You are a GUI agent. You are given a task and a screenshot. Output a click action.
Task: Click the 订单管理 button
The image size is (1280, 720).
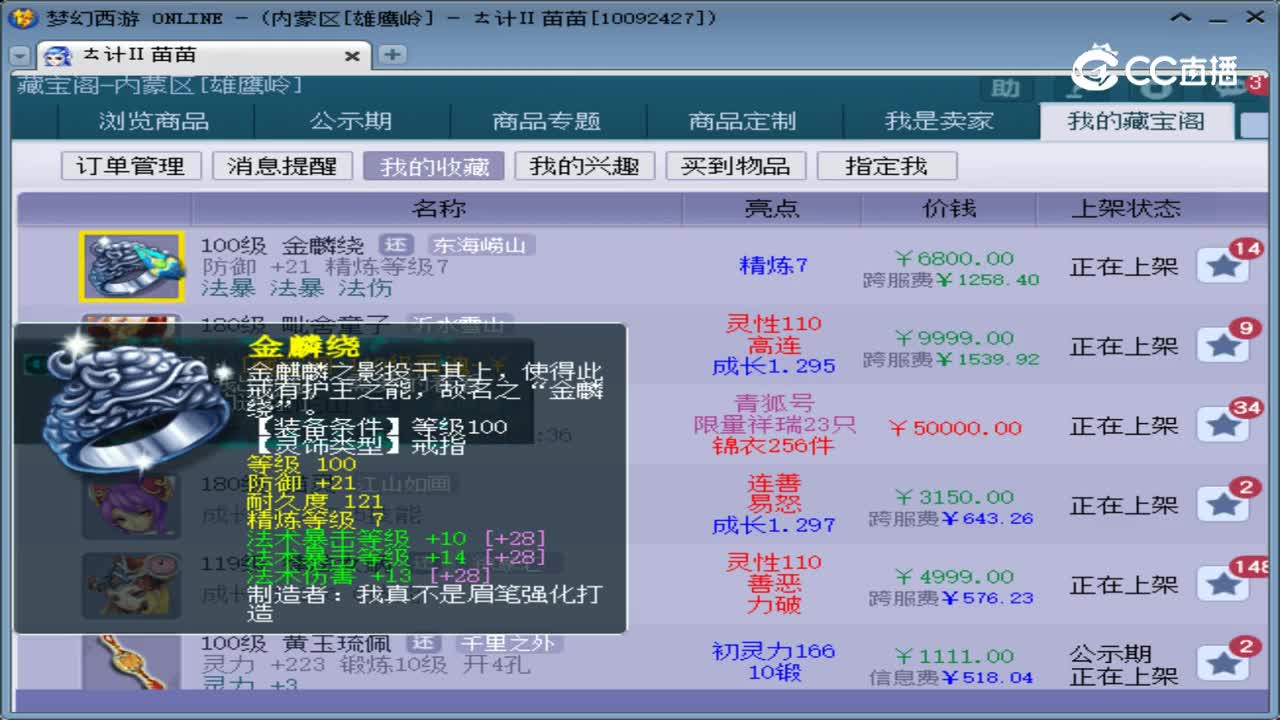pyautogui.click(x=130, y=166)
